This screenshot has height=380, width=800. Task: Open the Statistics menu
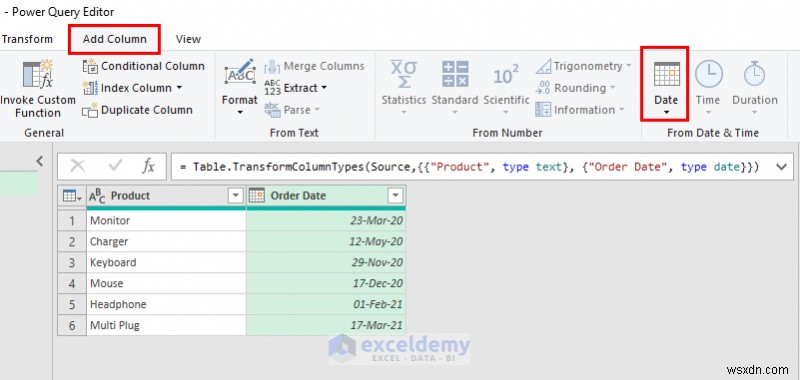click(x=404, y=88)
